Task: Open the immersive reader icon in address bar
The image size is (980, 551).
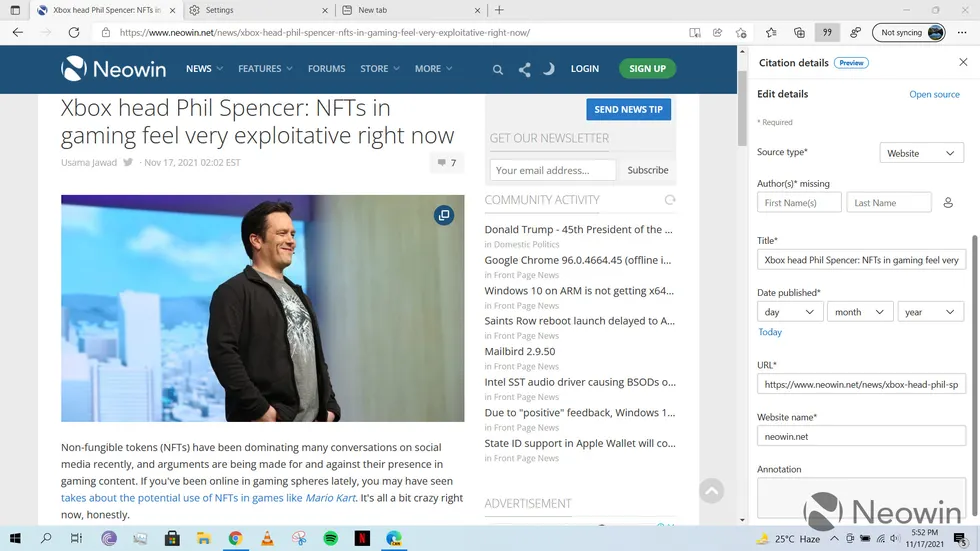Action: 695,32
